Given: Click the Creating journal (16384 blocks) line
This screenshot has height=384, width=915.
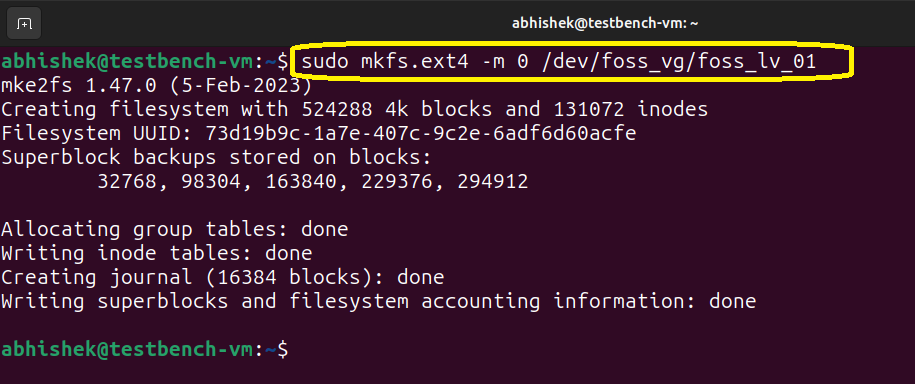Looking at the screenshot, I should [x=222, y=277].
